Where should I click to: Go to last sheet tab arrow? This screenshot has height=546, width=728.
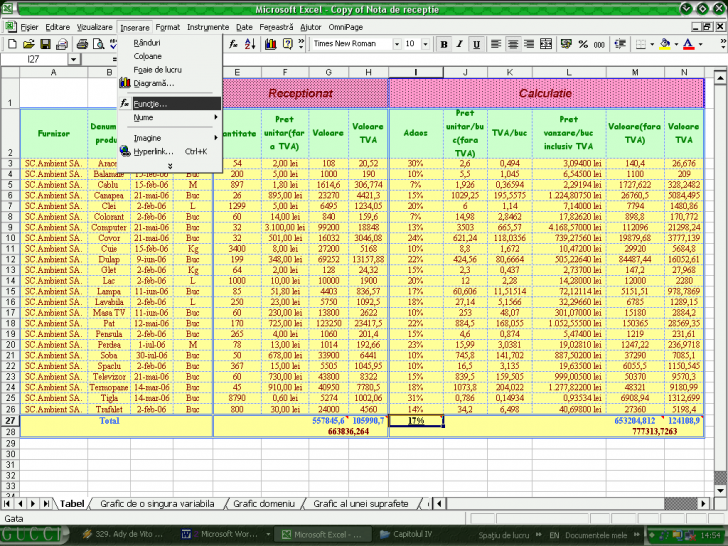[x=46, y=503]
